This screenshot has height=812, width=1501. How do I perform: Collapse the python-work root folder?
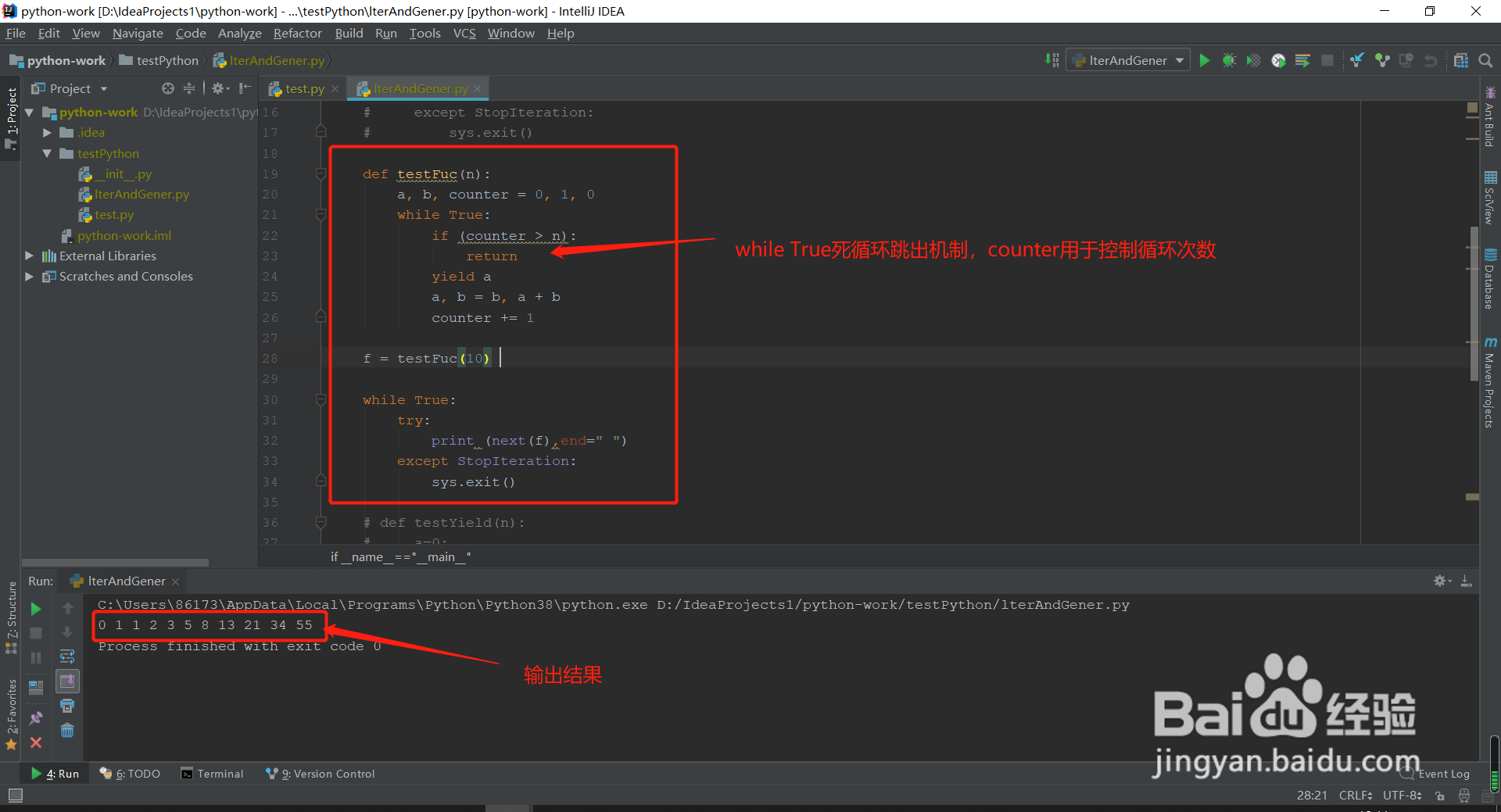point(29,113)
